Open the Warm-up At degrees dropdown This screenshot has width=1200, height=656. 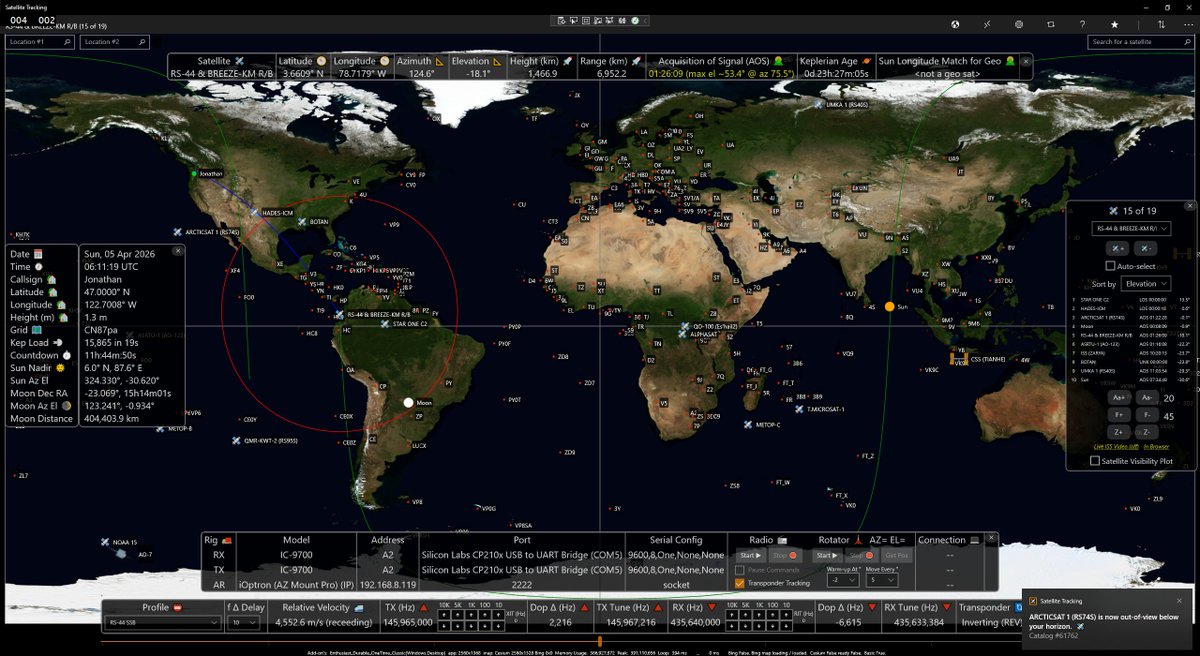coord(844,579)
